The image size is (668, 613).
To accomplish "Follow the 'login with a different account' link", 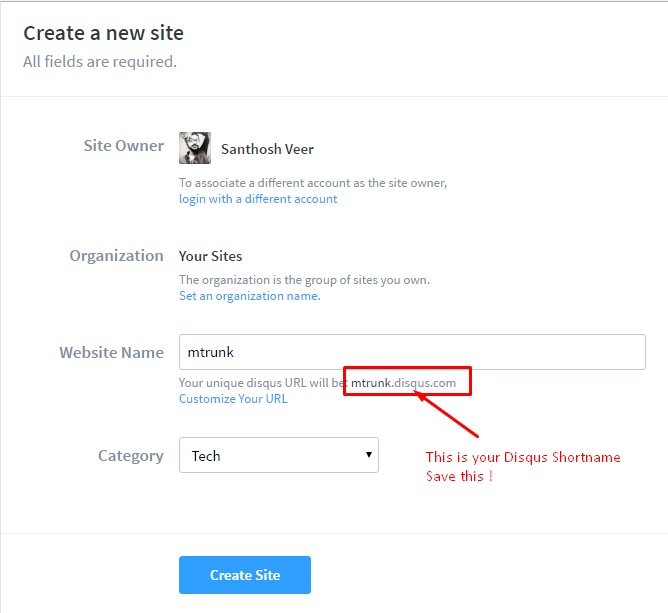I will (258, 199).
